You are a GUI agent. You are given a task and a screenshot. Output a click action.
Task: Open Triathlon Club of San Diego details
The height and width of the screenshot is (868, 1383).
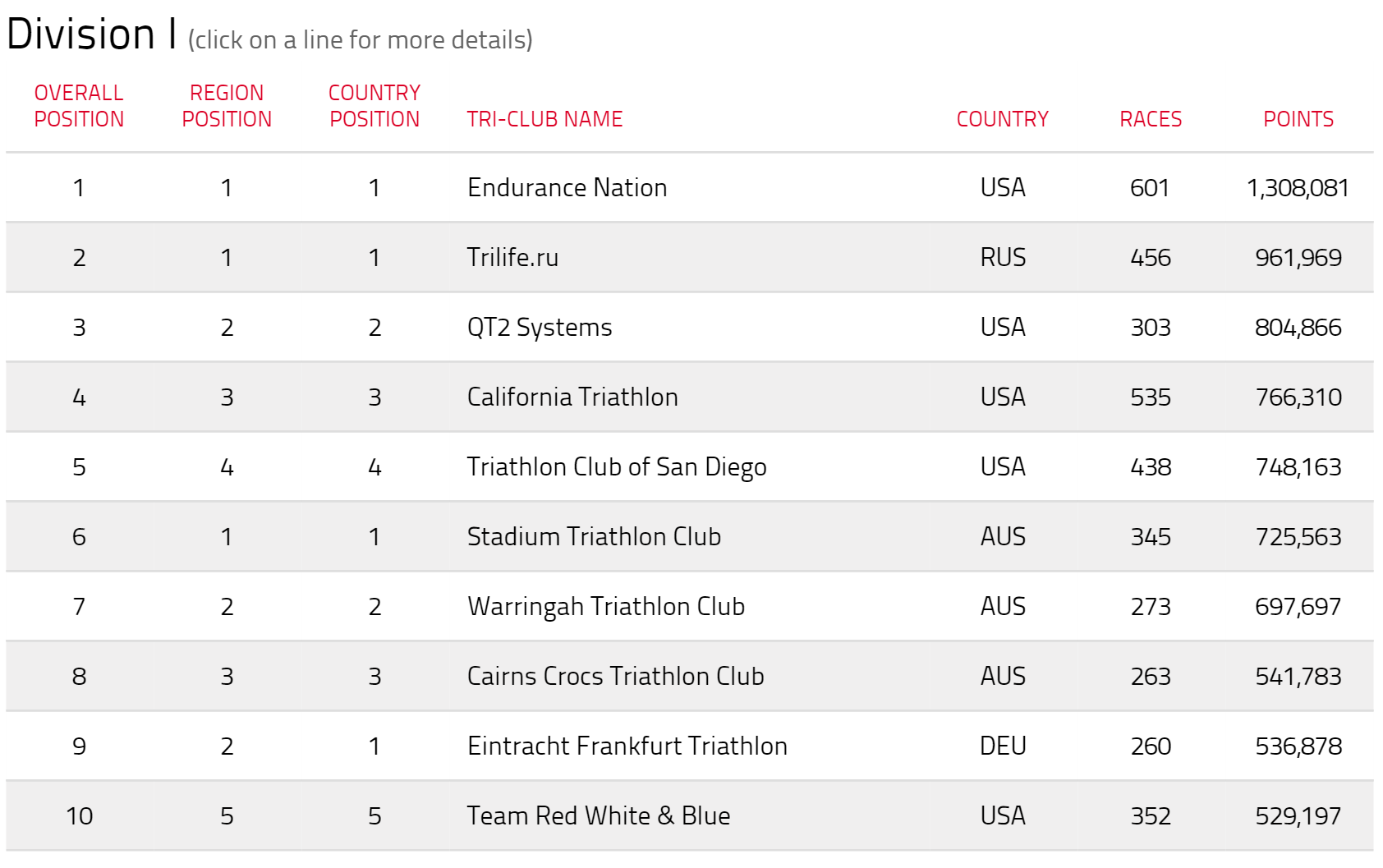coord(689,466)
